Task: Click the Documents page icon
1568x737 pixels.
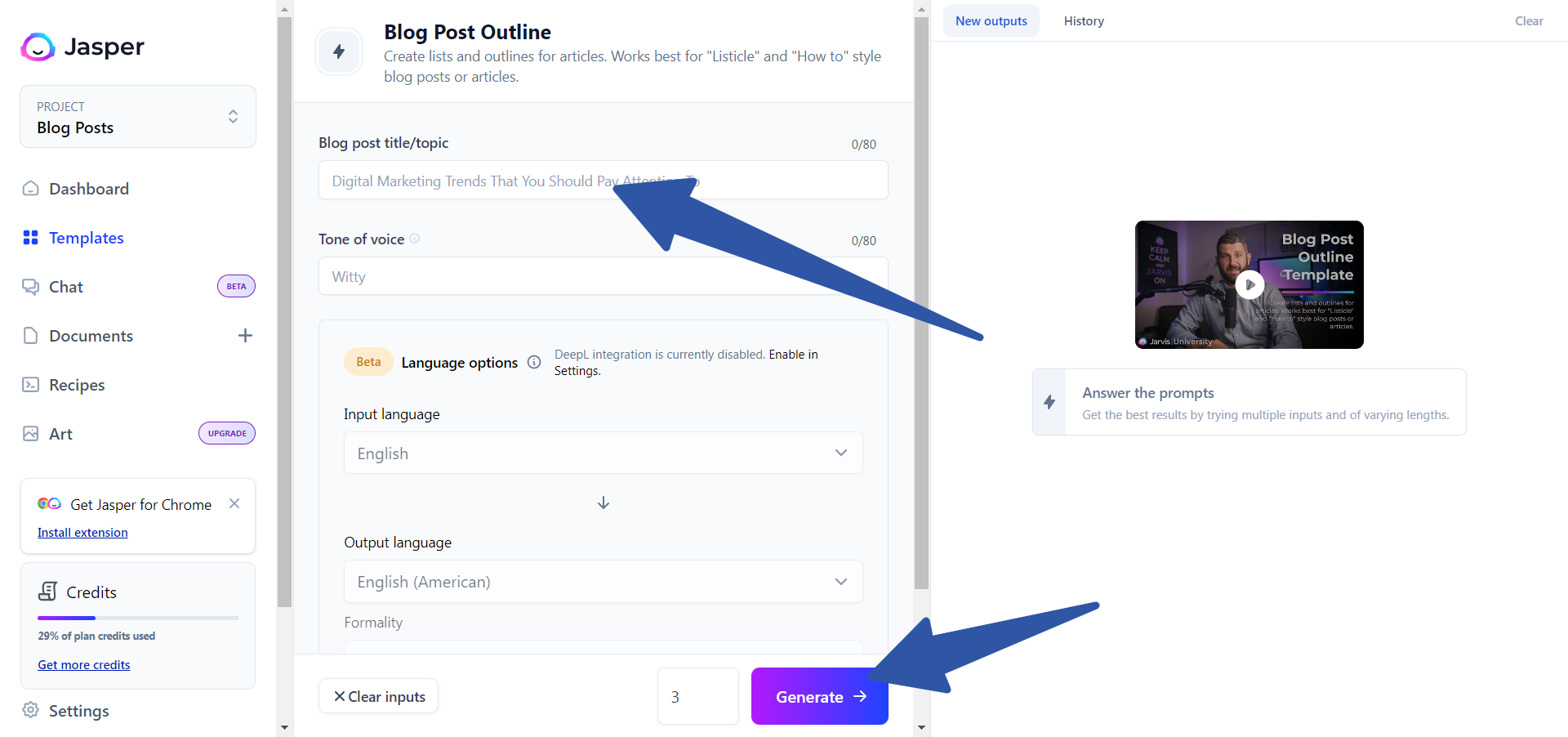Action: pos(30,335)
